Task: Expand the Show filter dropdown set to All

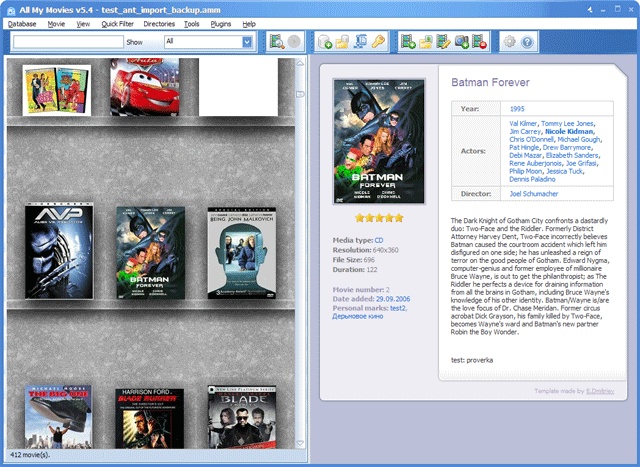Action: [246, 42]
